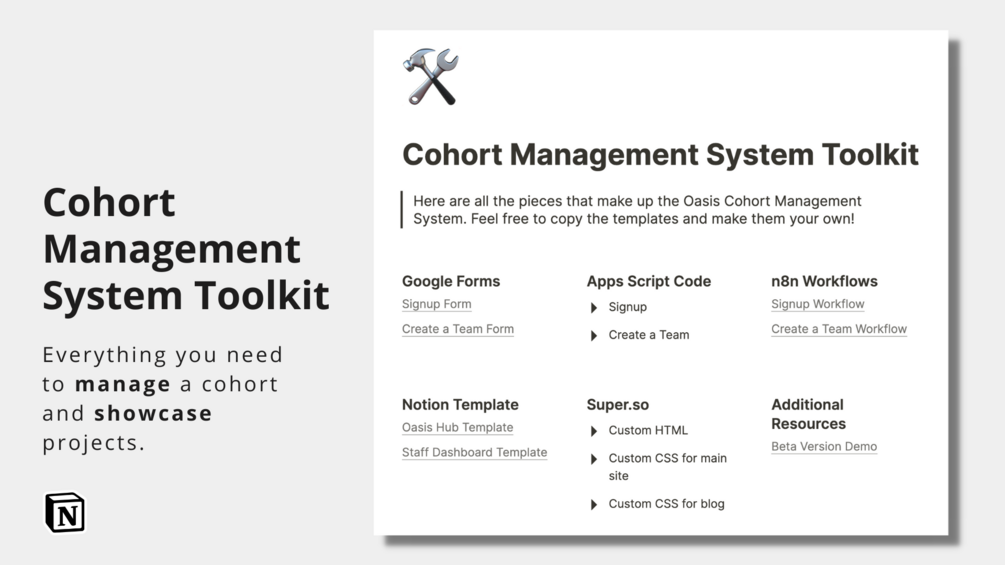Expand the Custom HTML toggle arrow

pos(594,431)
